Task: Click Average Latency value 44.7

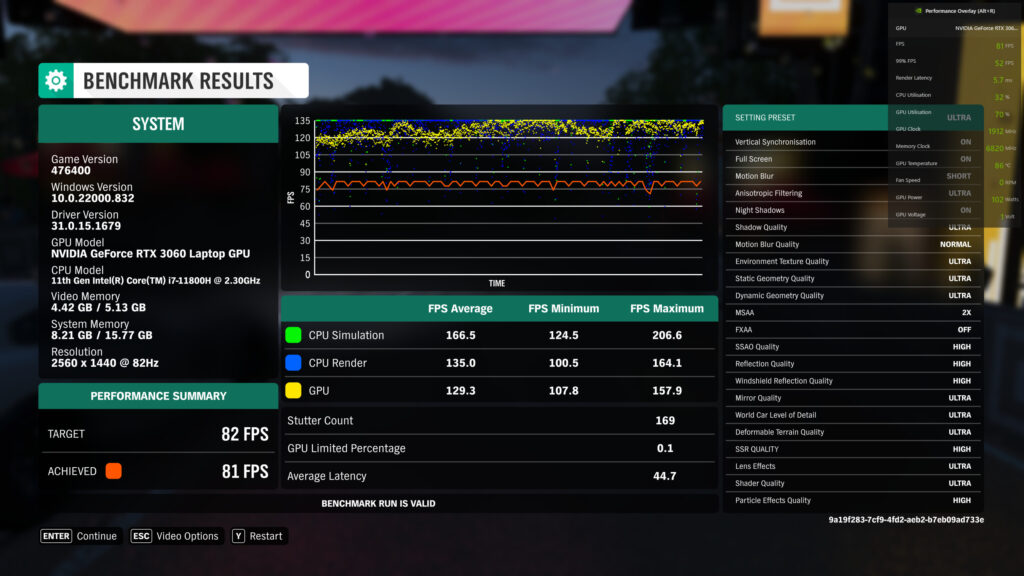Action: [x=665, y=476]
